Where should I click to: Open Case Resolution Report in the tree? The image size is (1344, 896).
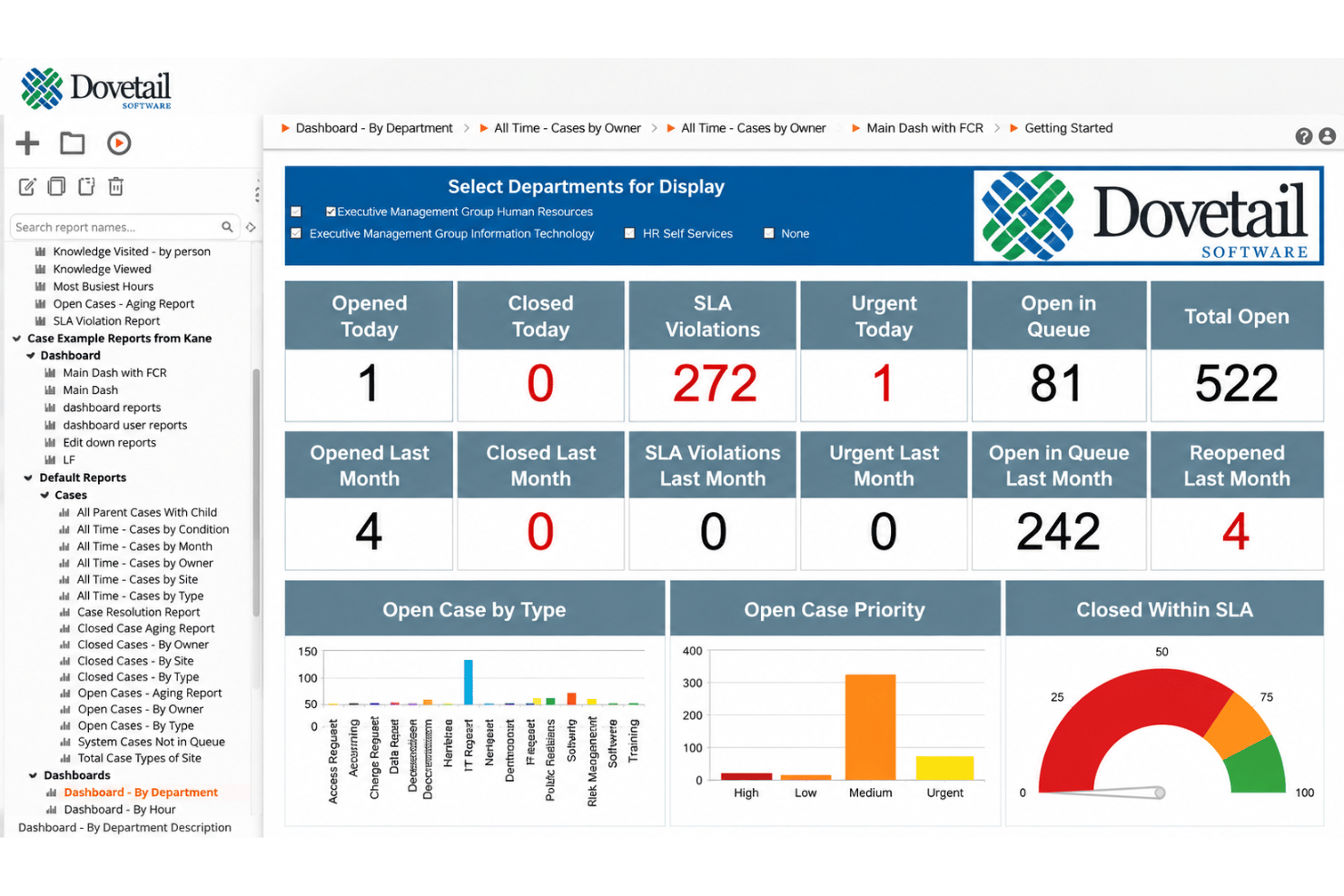(x=138, y=612)
